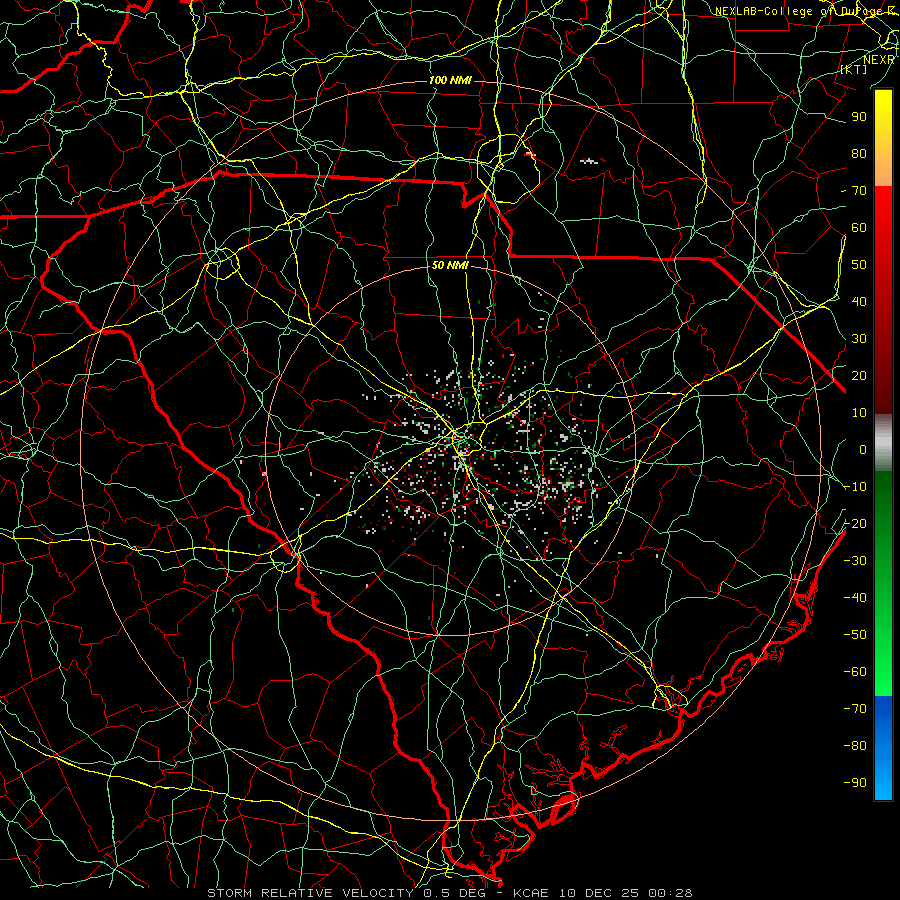900x900 pixels.
Task: Click the -90 value on the velocity scale
Action: [855, 783]
